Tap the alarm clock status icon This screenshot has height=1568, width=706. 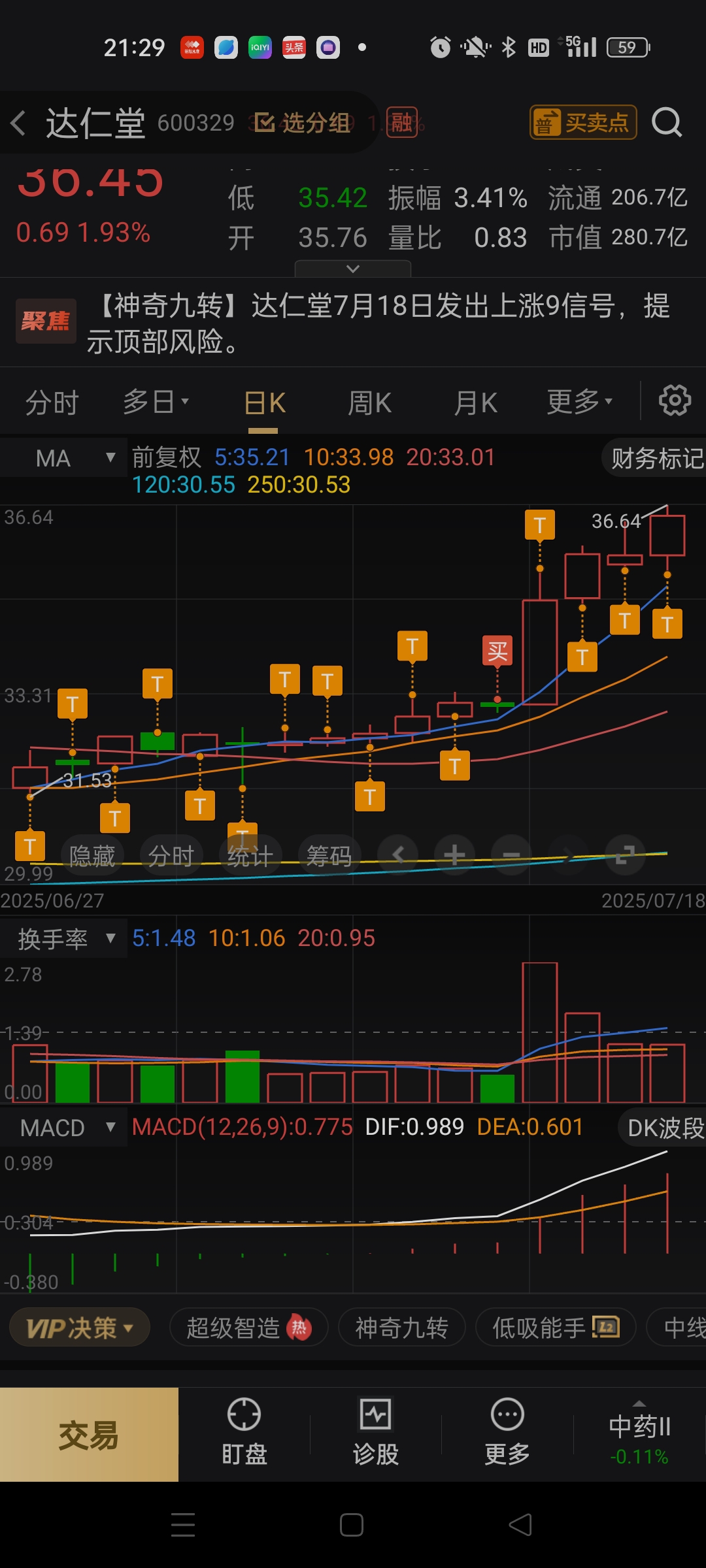click(440, 47)
